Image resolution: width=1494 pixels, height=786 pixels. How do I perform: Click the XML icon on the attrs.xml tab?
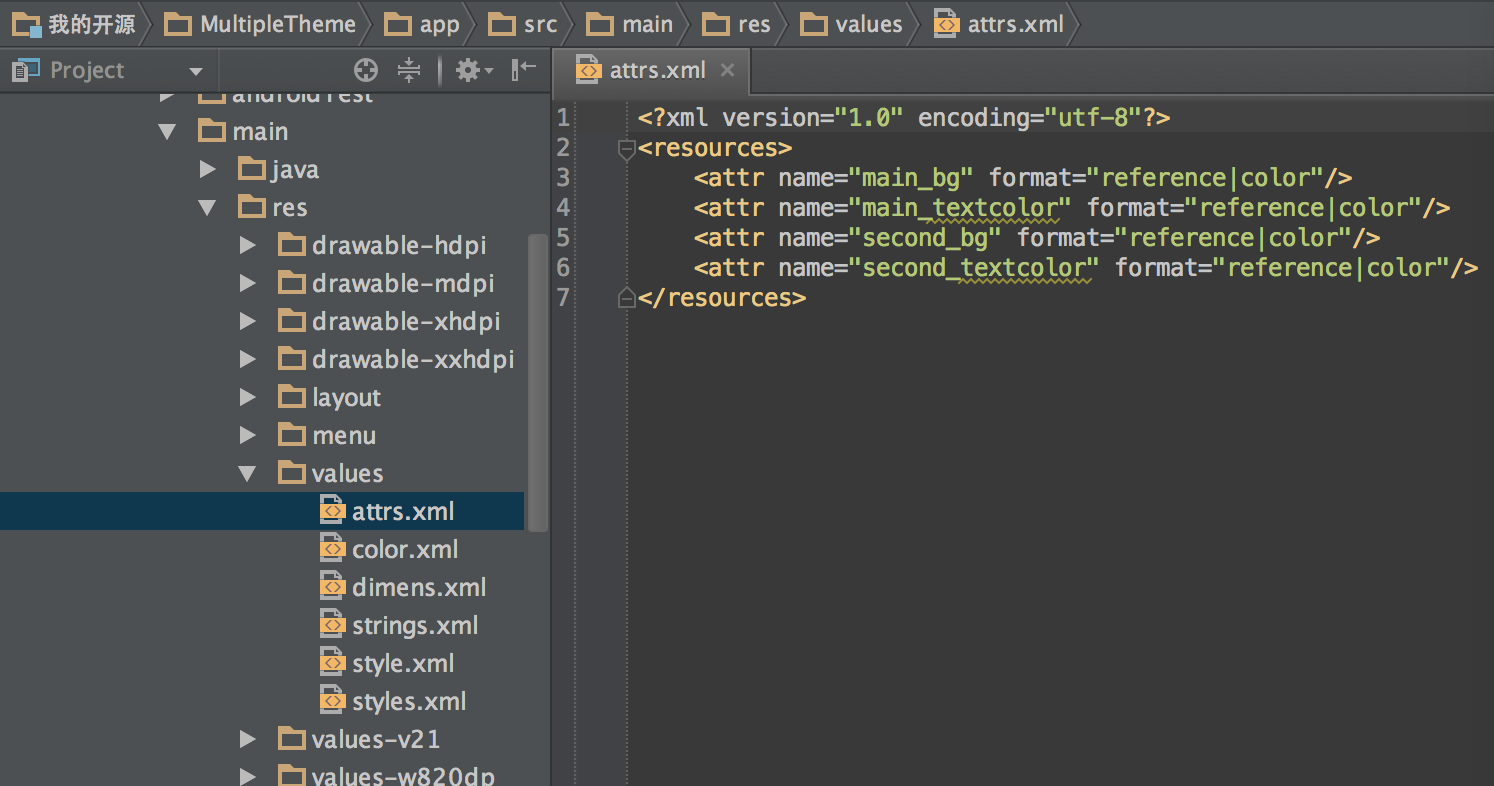[x=588, y=70]
